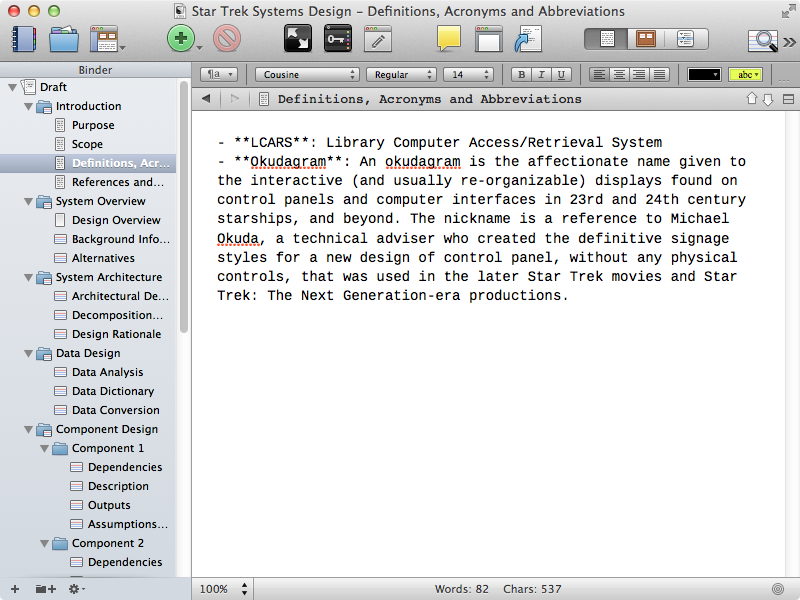This screenshot has height=600, width=800.
Task: Collapse the Component 1 folder
Action: 45,448
